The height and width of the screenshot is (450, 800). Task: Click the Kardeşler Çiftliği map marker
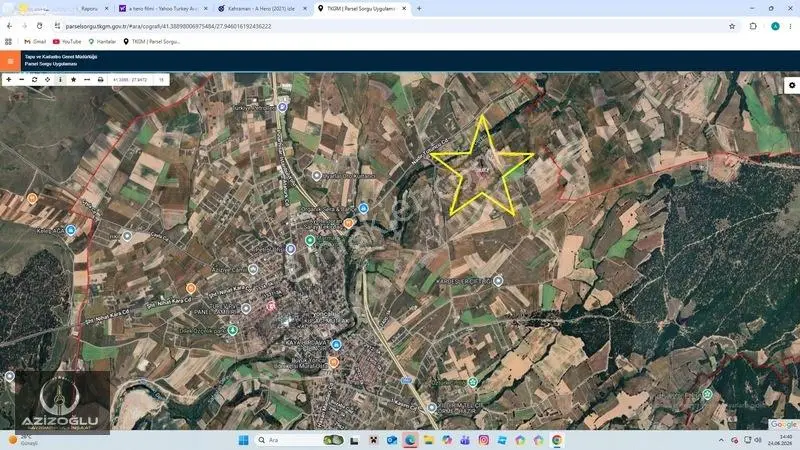point(498,280)
